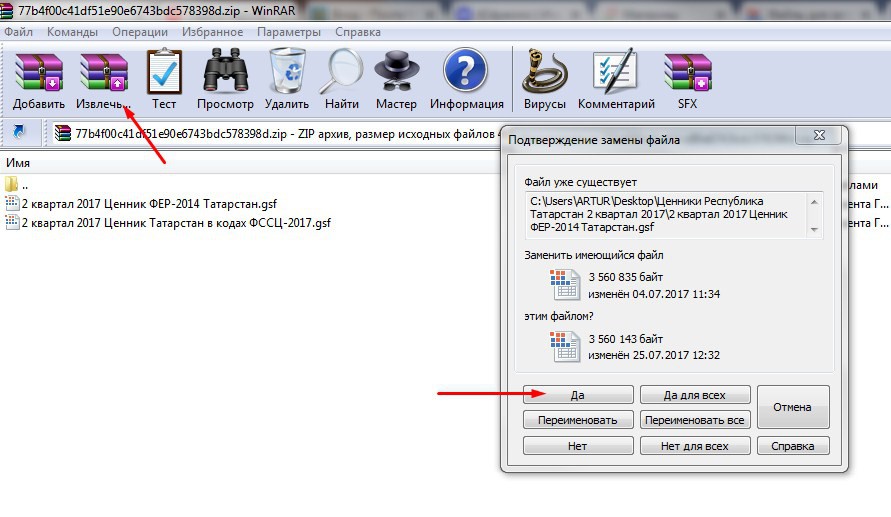Click 'этим файлом?' label
The width and height of the screenshot is (891, 517).
559,316
